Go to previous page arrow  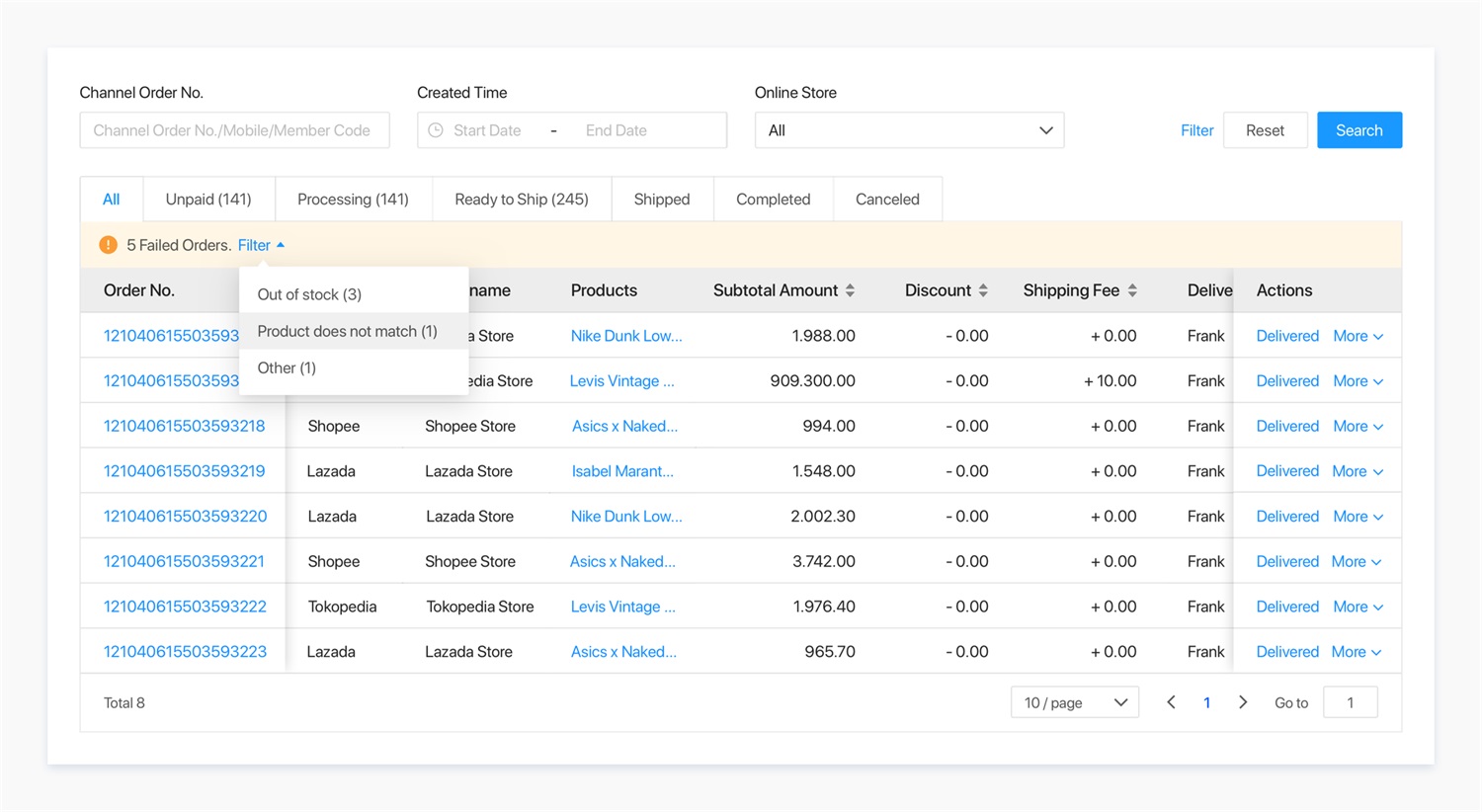point(1171,702)
